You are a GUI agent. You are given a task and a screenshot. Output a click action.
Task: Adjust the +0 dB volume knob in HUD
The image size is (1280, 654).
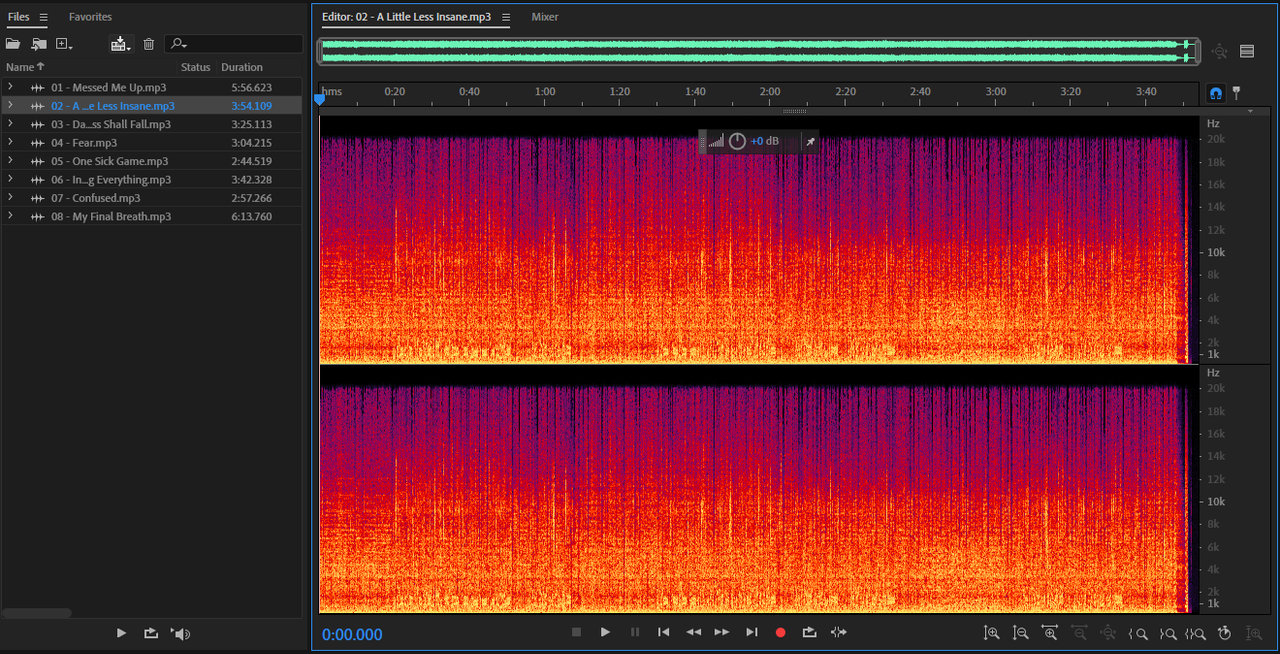tap(737, 141)
